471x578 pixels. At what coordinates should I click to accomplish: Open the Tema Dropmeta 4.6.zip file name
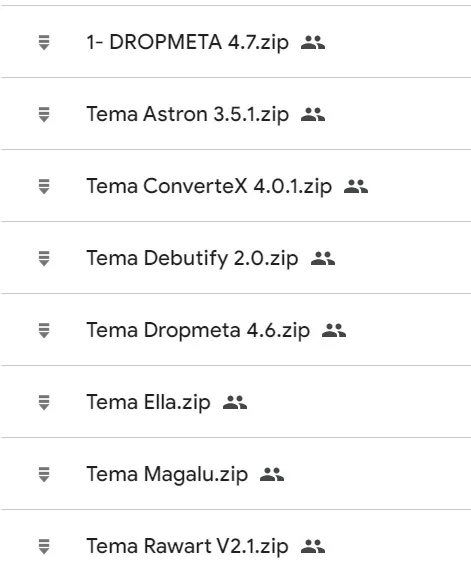click(198, 331)
